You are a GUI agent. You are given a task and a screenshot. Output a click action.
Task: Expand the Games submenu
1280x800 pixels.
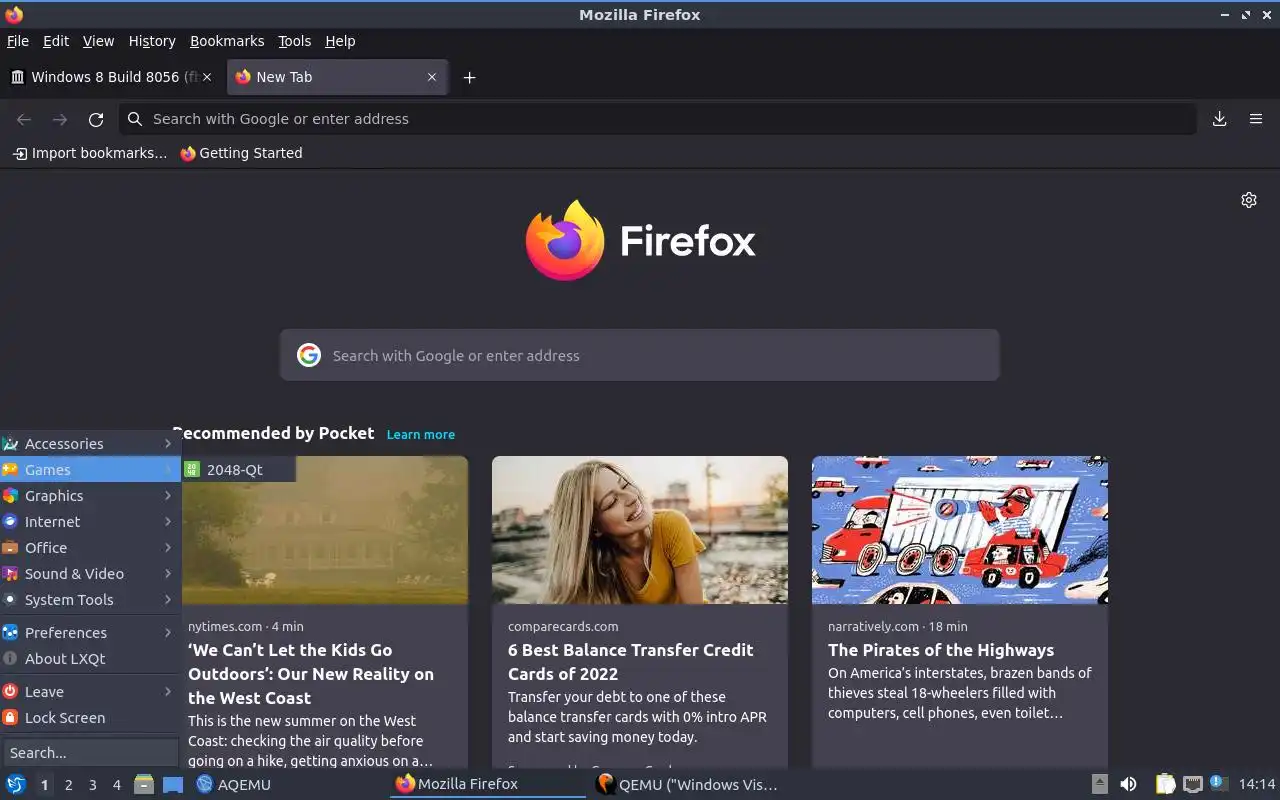coord(90,470)
